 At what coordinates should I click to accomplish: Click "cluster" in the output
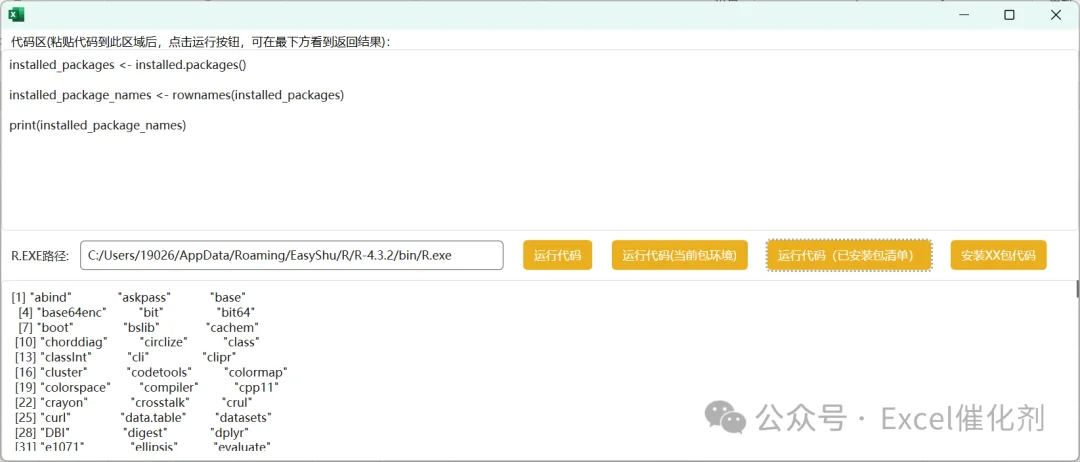(x=63, y=372)
